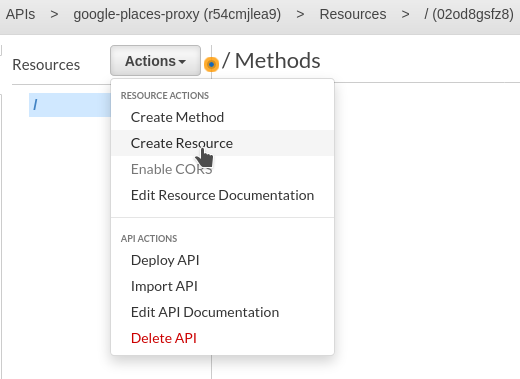Click the Resources panel heading
Screen dimensions: 520x379
click(46, 65)
